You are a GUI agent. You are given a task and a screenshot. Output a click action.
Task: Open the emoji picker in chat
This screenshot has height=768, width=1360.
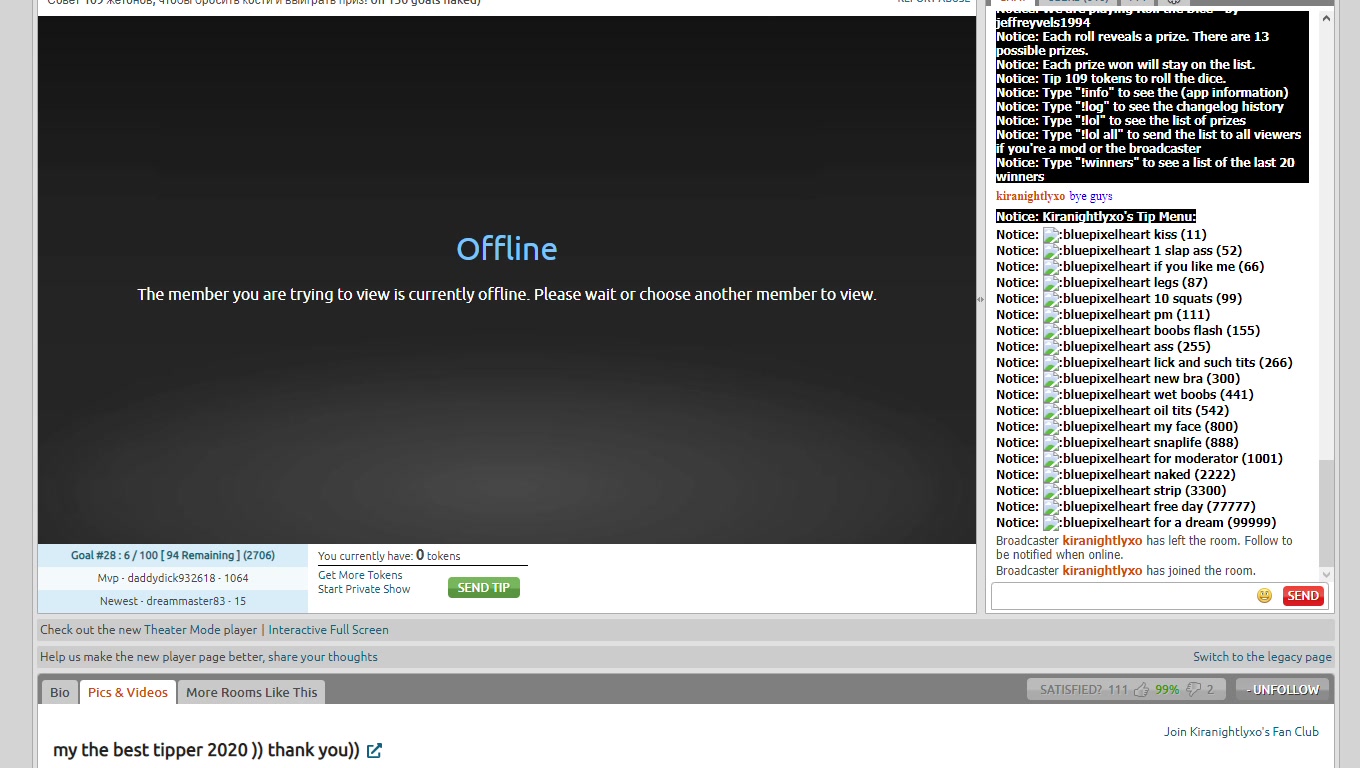tap(1264, 596)
